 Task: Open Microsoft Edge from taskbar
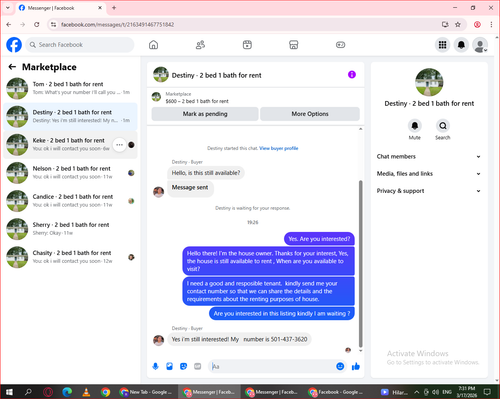tap(67, 392)
